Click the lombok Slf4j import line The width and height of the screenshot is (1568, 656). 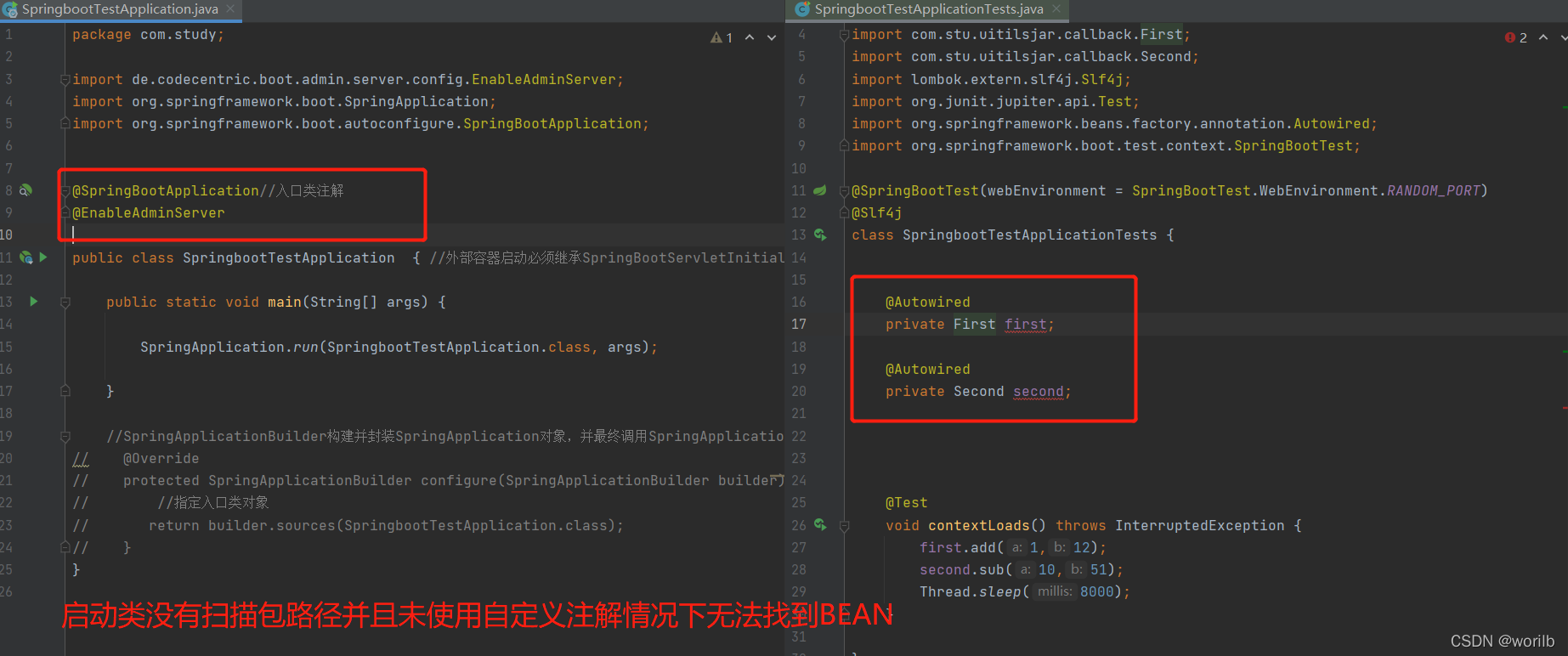tap(991, 79)
